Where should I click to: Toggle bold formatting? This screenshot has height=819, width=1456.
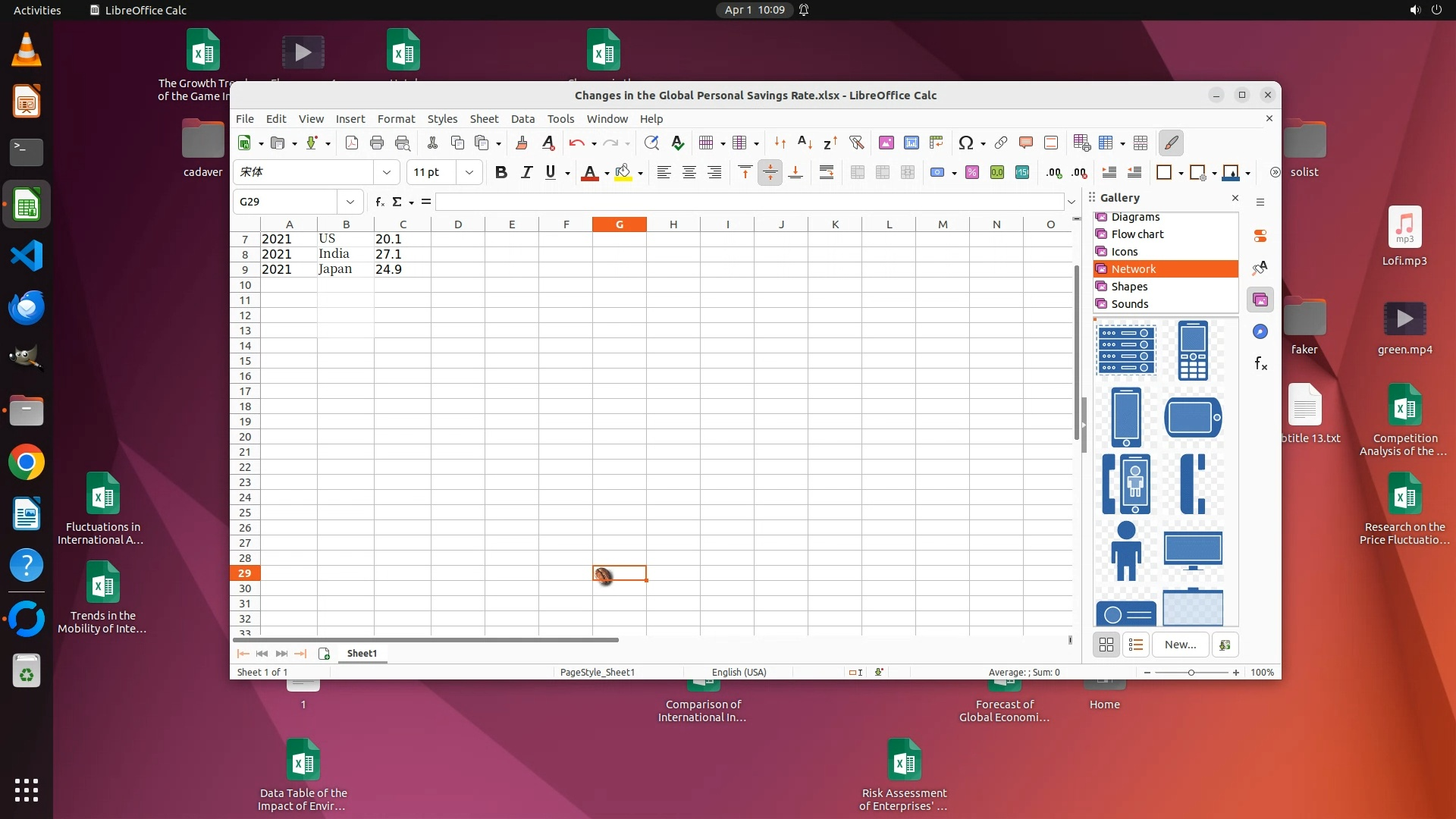click(x=500, y=173)
